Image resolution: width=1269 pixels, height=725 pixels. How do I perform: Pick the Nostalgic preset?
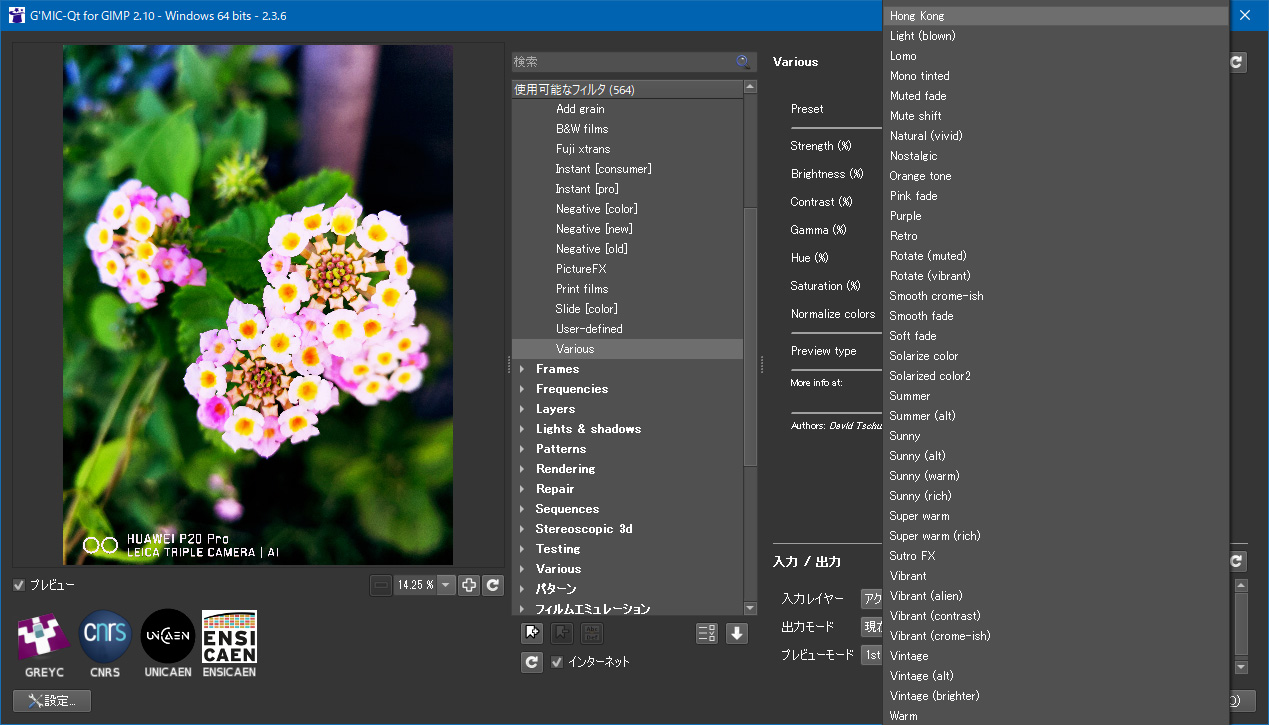(1056, 156)
